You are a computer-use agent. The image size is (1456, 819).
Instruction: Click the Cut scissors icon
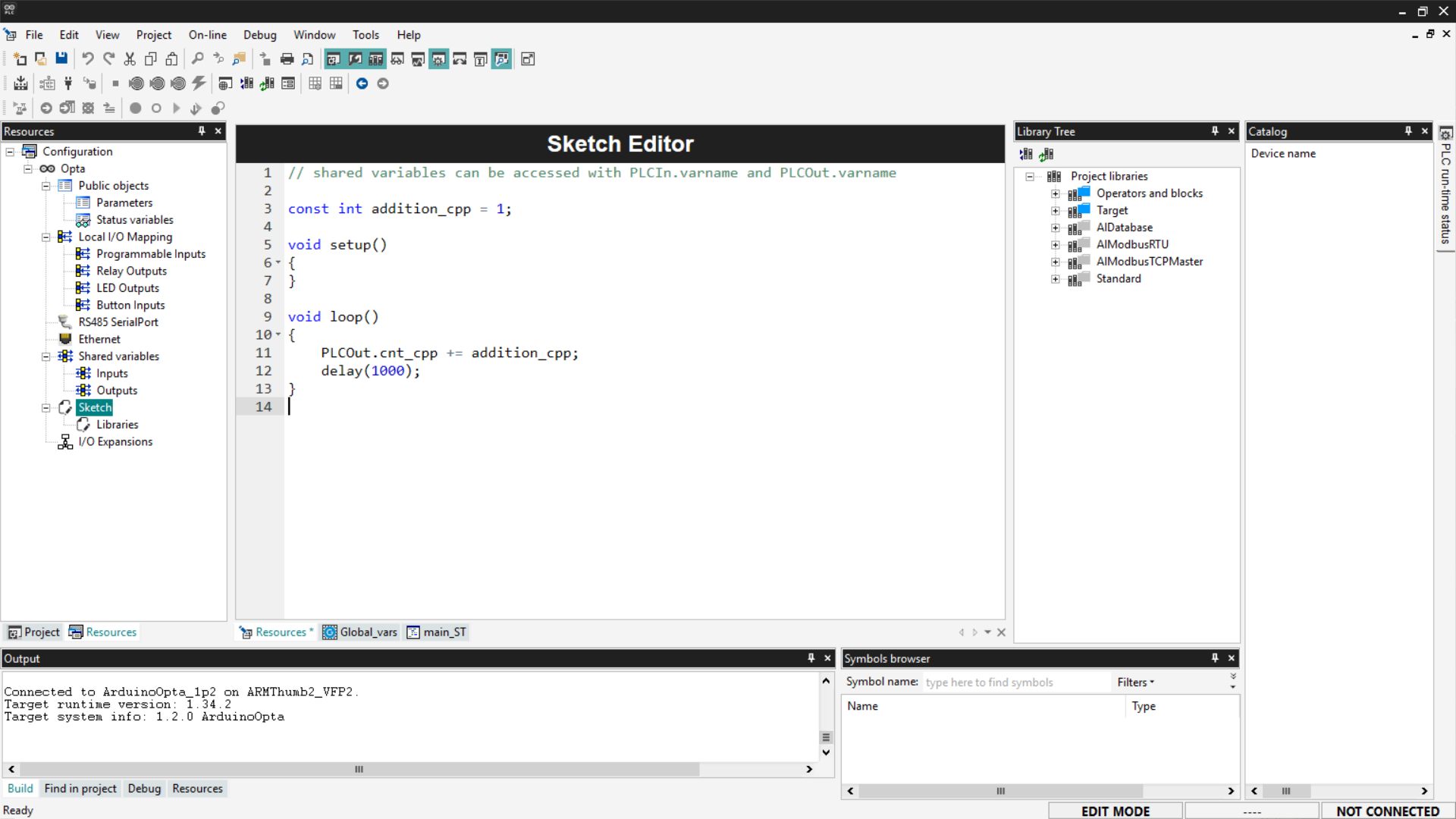[130, 59]
